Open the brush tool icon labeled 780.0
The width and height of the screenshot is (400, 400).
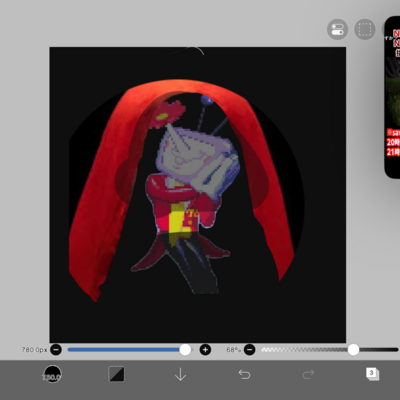pyautogui.click(x=52, y=374)
